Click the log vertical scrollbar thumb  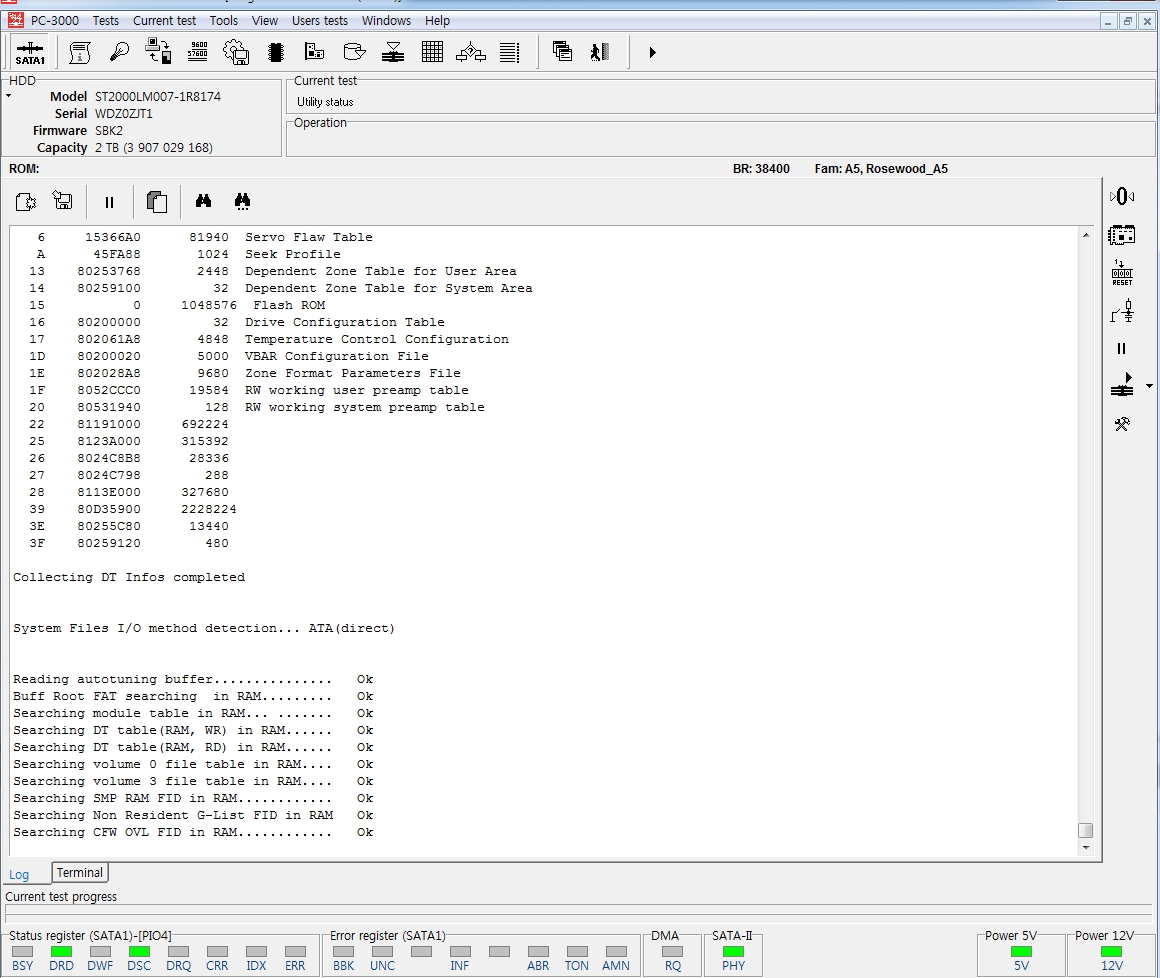pos(1086,830)
